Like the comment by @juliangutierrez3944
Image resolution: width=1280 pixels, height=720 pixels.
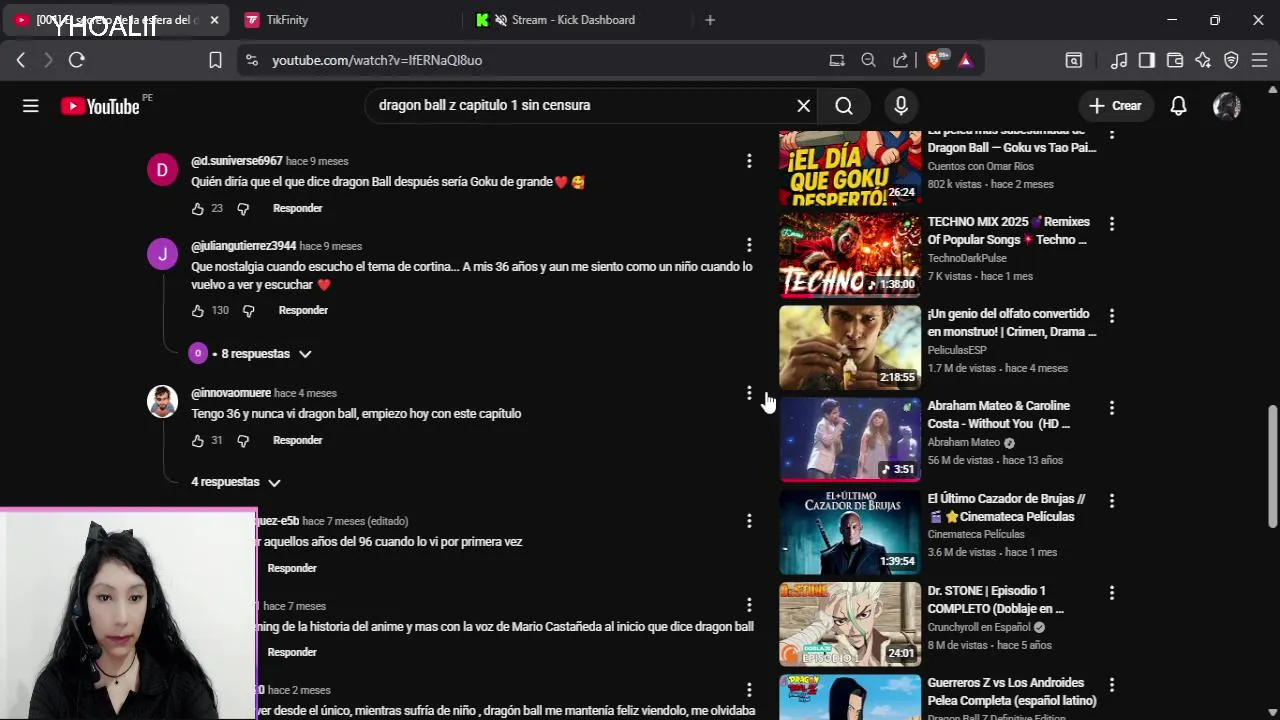point(197,310)
